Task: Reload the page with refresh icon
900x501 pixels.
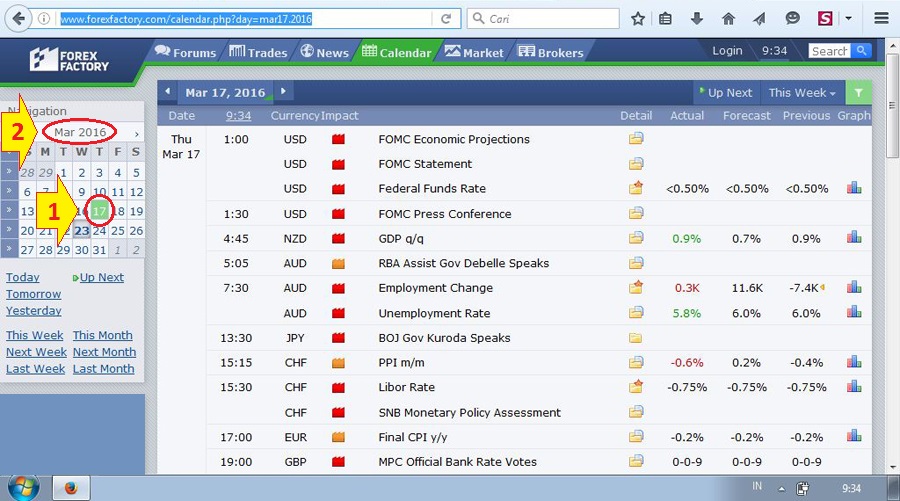Action: pos(445,19)
